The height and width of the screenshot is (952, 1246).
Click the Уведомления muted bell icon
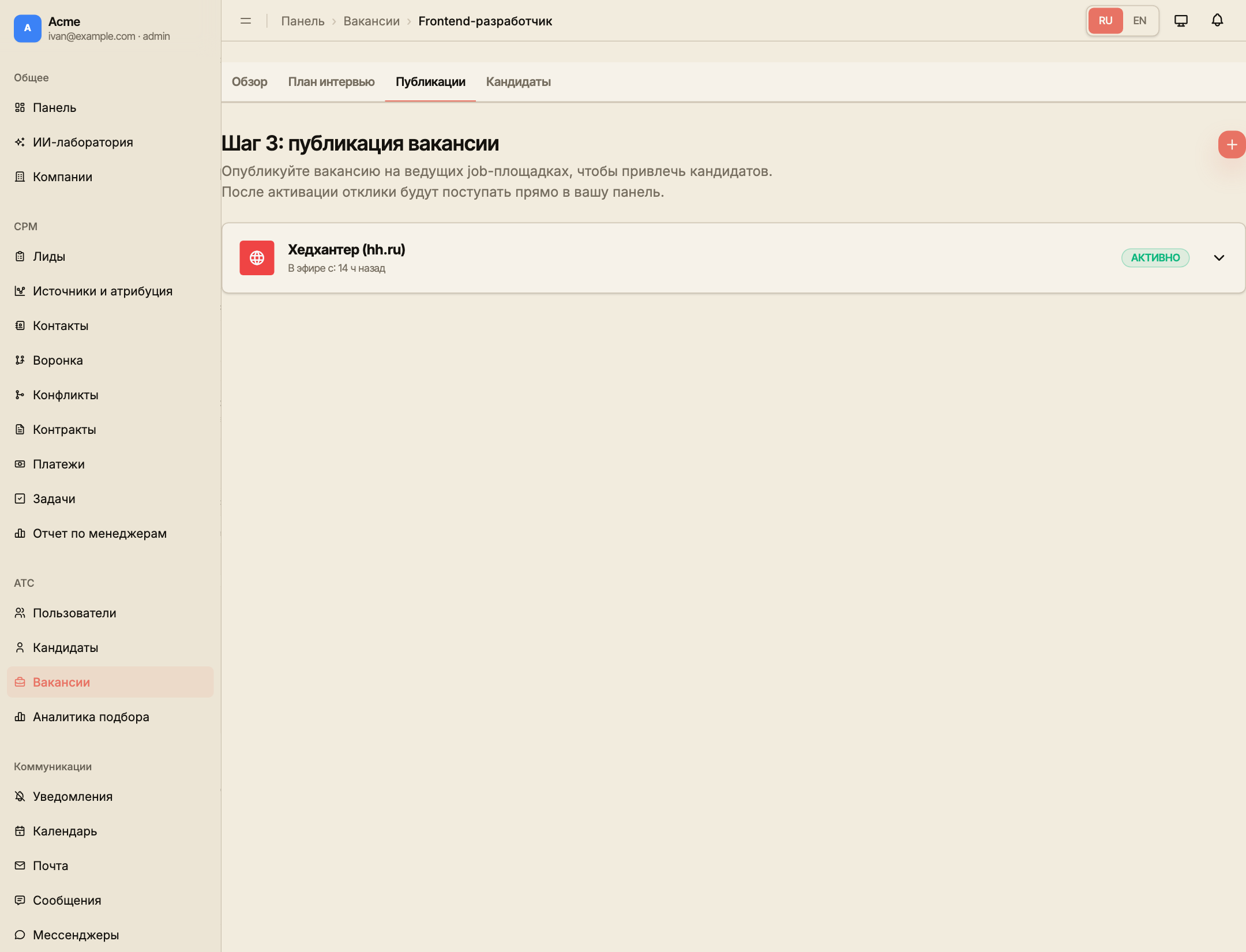(x=20, y=797)
